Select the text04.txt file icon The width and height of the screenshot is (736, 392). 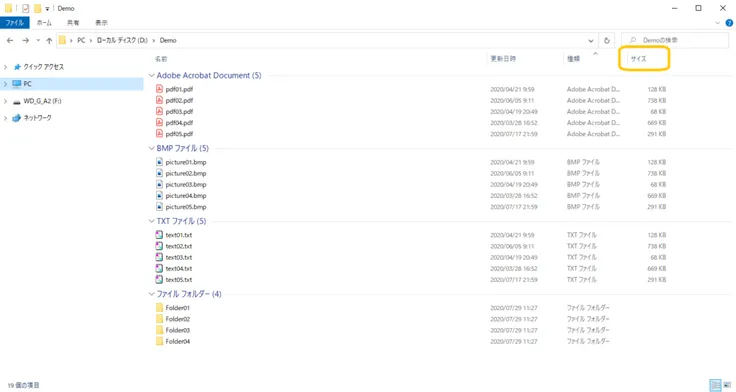[x=159, y=269]
